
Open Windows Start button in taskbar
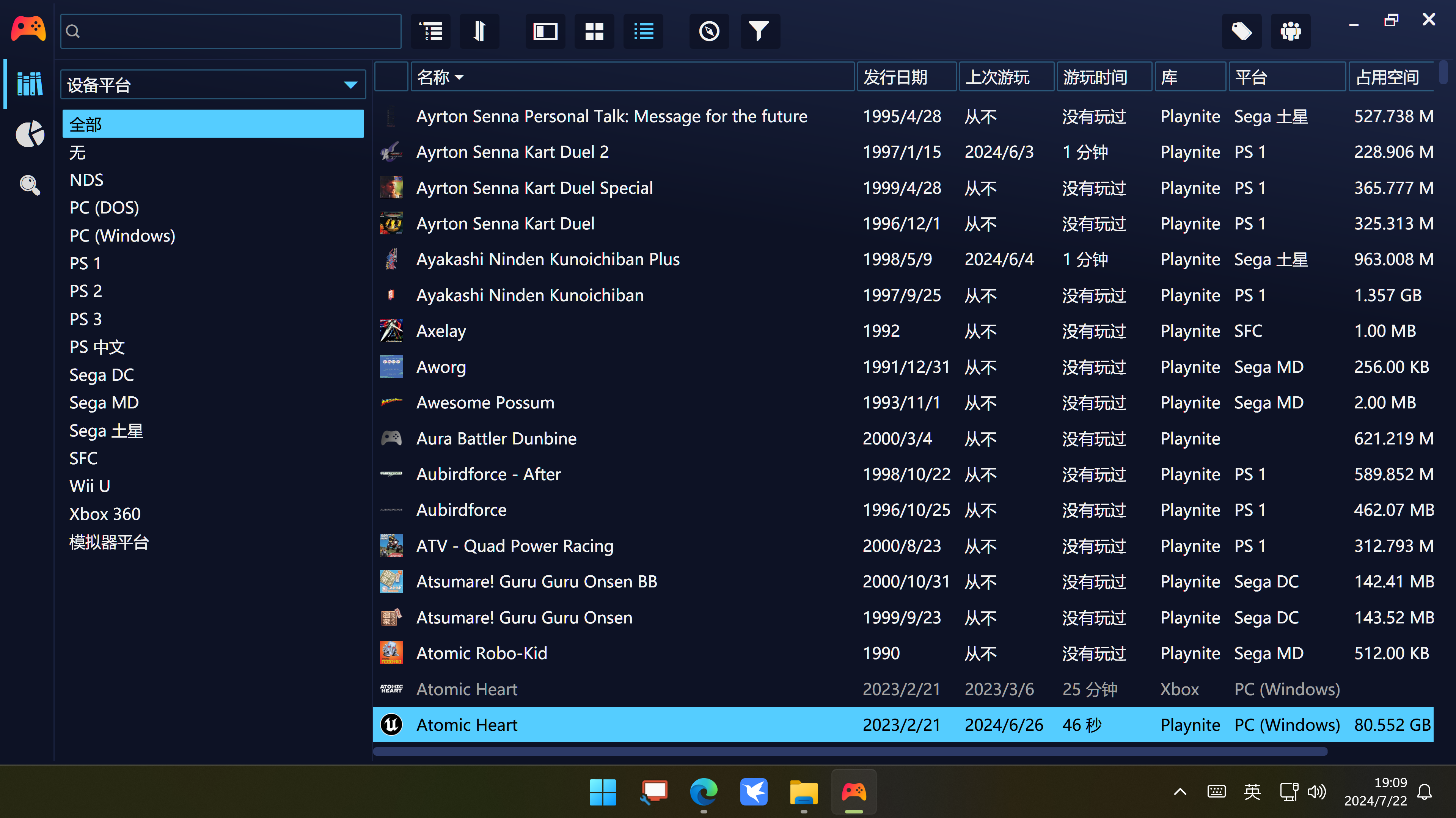(x=603, y=792)
